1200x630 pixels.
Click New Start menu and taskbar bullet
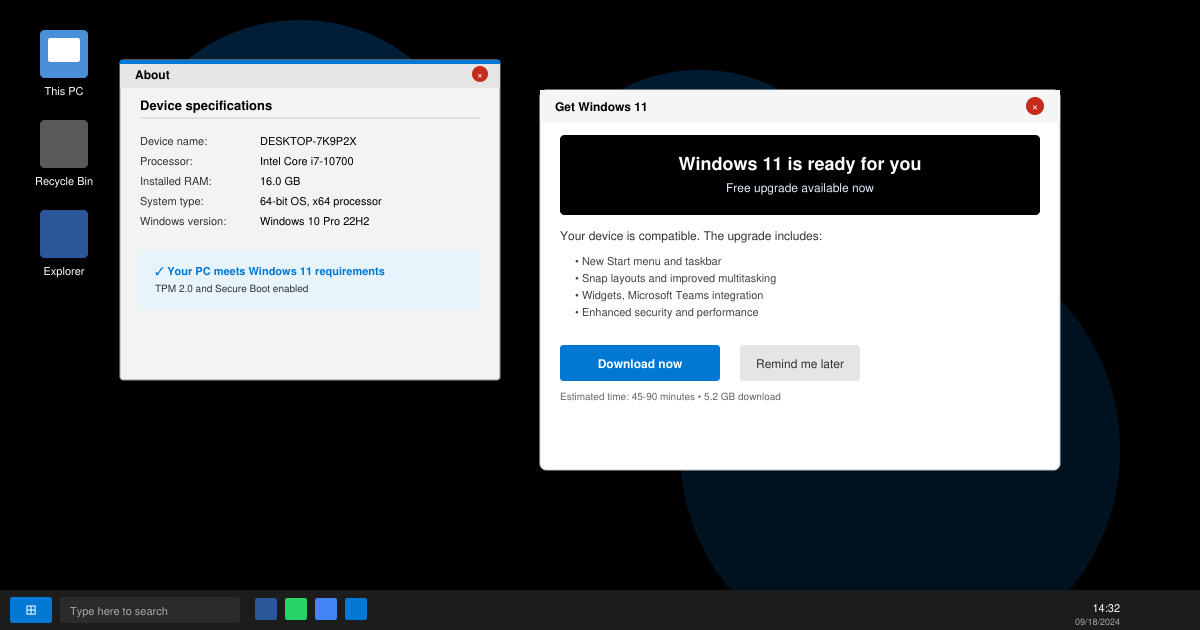(x=648, y=261)
